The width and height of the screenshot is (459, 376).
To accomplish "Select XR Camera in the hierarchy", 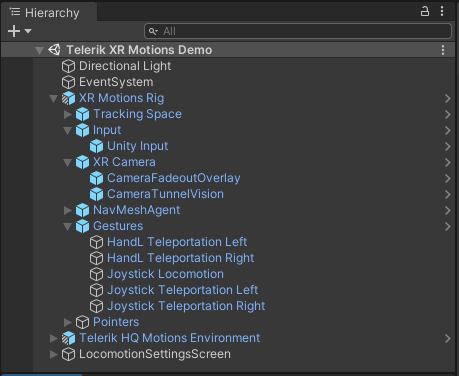I will pos(124,162).
